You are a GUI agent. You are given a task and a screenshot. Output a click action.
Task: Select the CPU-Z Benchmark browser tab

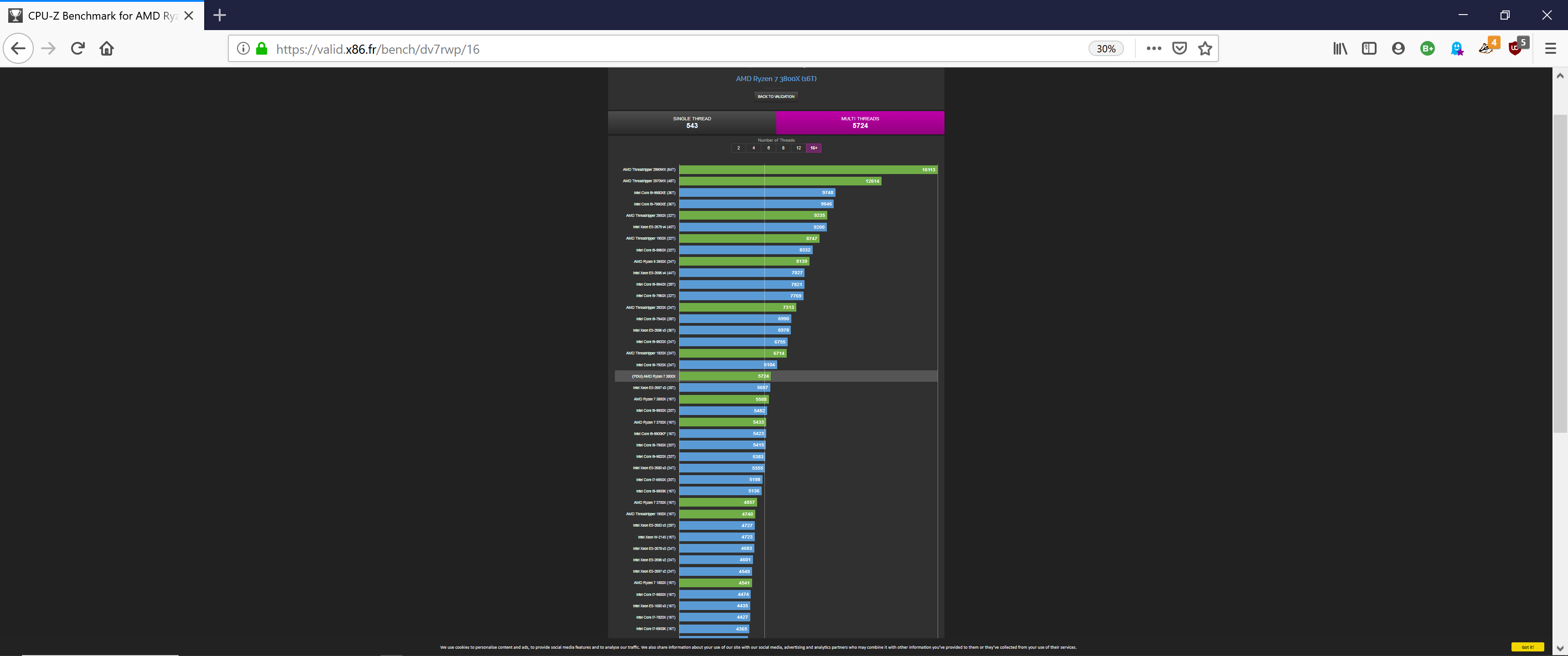coord(102,15)
